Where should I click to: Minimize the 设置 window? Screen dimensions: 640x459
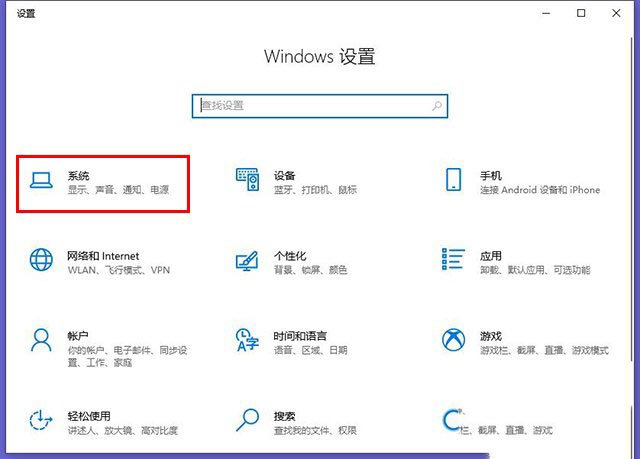pos(546,13)
